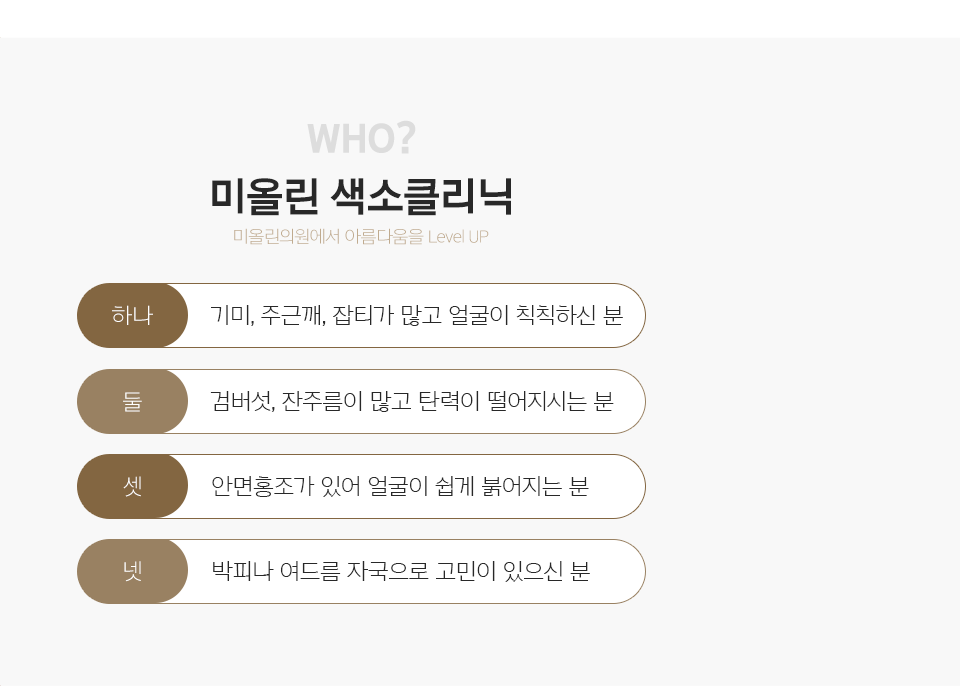Click "고민이 있으신 분" text
The width and height of the screenshot is (960, 686).
pyautogui.click(x=513, y=572)
